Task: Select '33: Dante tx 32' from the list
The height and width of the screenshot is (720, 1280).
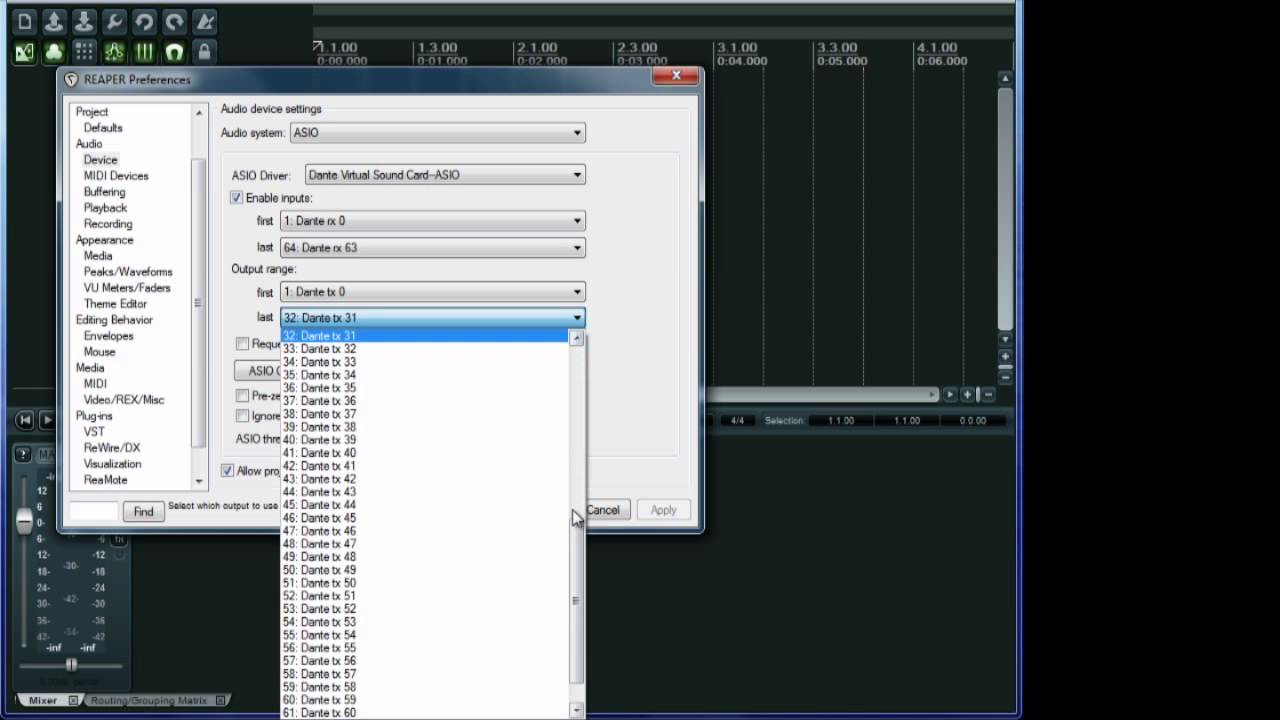Action: pyautogui.click(x=425, y=349)
